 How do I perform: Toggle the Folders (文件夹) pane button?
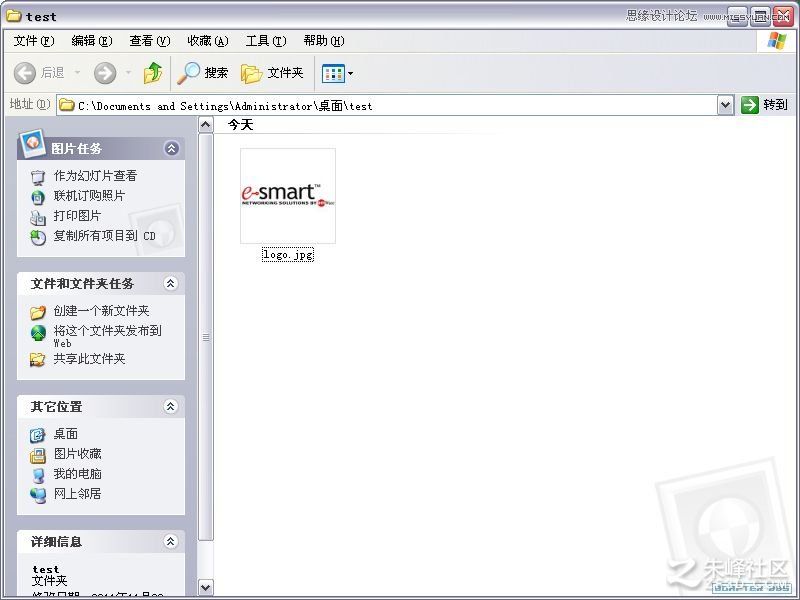pos(272,73)
